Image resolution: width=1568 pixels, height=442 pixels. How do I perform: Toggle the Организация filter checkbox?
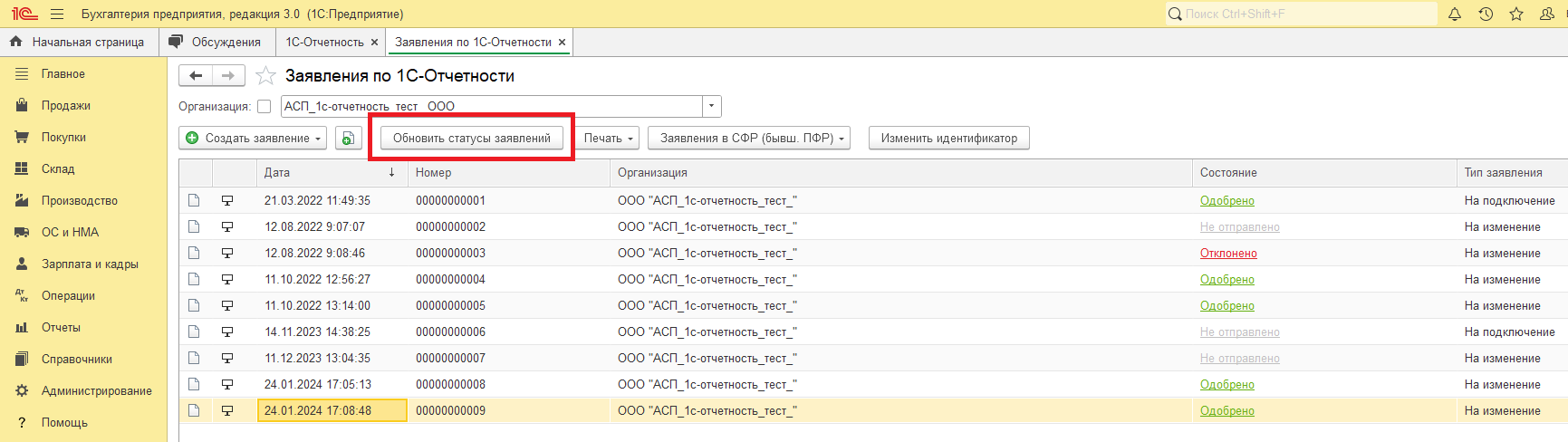265,106
